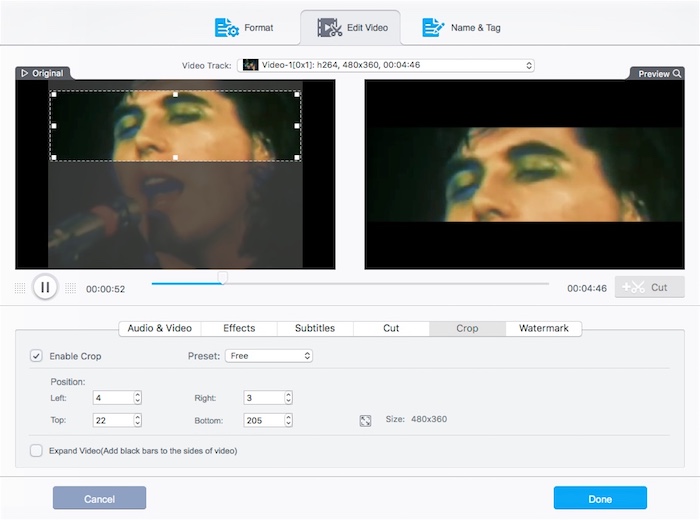This screenshot has height=520, width=700.
Task: Switch to the Name & Tag tab
Action: pos(461,28)
